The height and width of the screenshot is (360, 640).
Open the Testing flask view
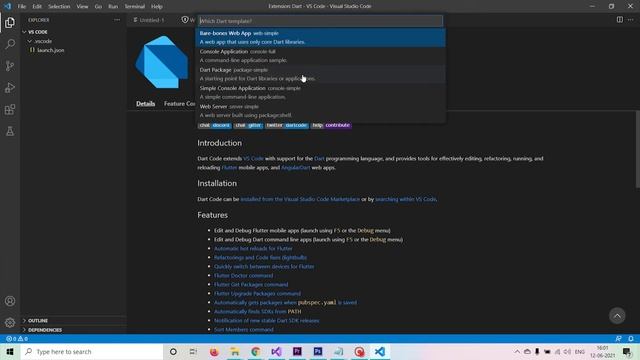(10, 131)
